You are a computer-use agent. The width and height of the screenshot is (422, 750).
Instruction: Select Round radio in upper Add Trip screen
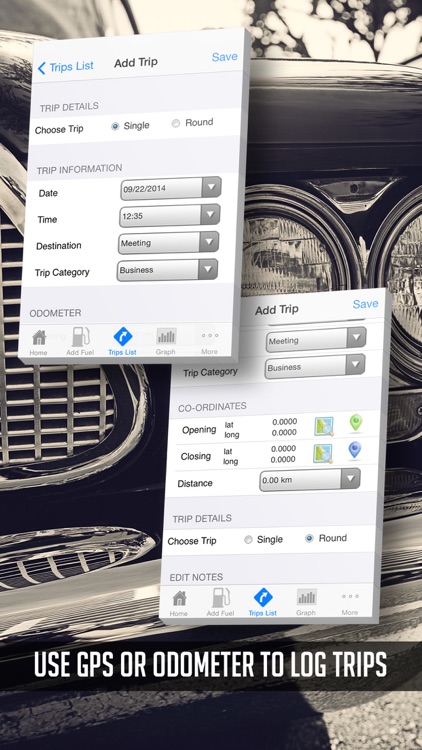pos(176,123)
